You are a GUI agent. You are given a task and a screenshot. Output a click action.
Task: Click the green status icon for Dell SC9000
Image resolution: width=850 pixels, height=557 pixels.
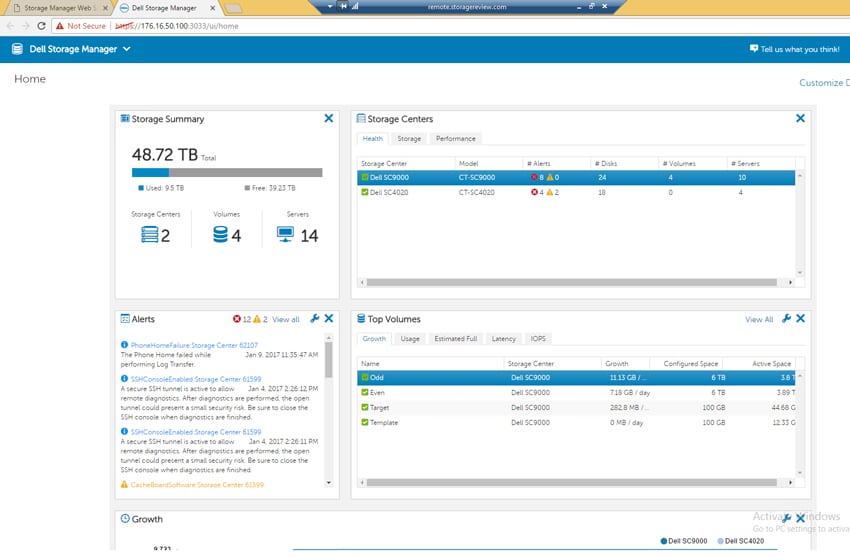[365, 177]
